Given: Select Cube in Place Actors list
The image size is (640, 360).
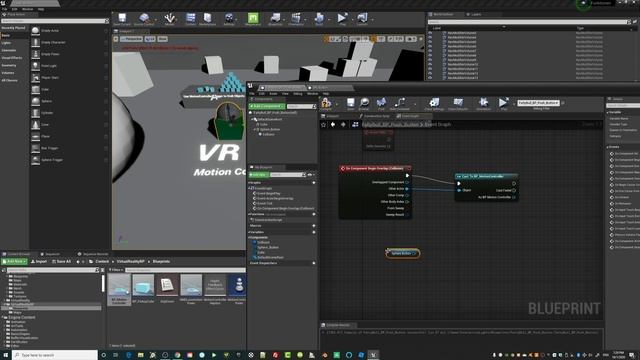Looking at the screenshot, I should [x=69, y=89].
